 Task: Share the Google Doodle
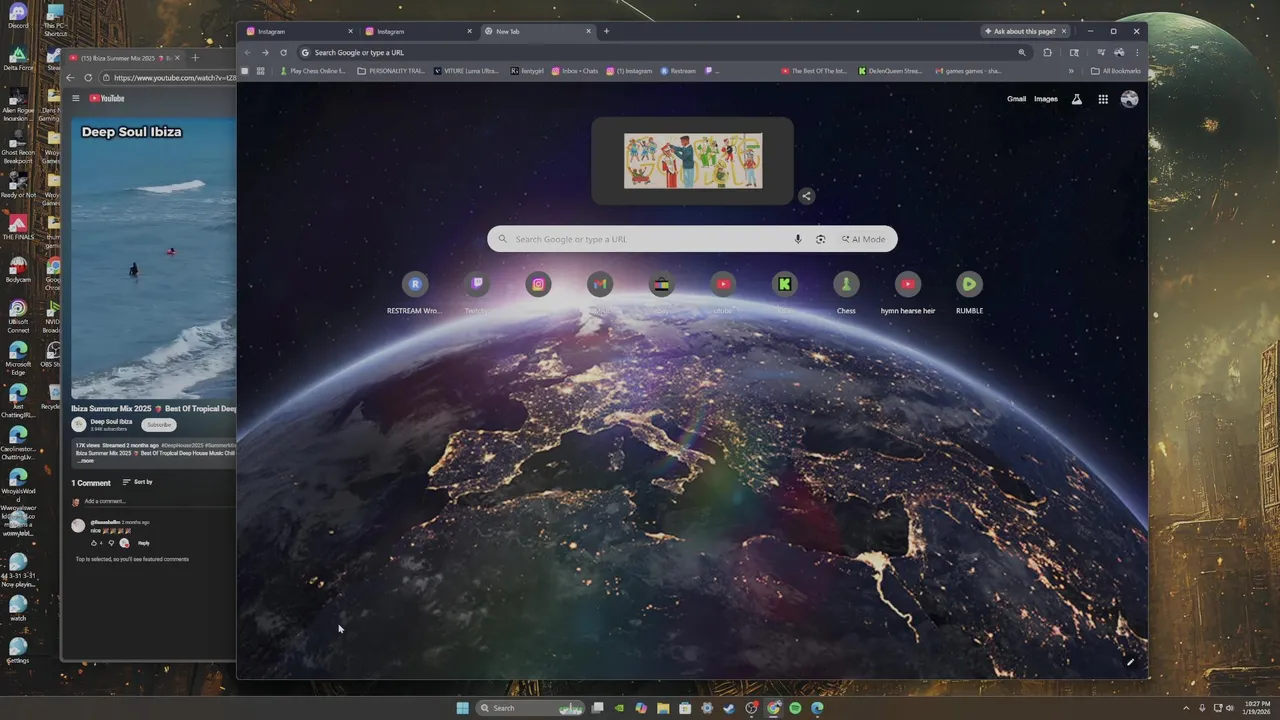(807, 196)
